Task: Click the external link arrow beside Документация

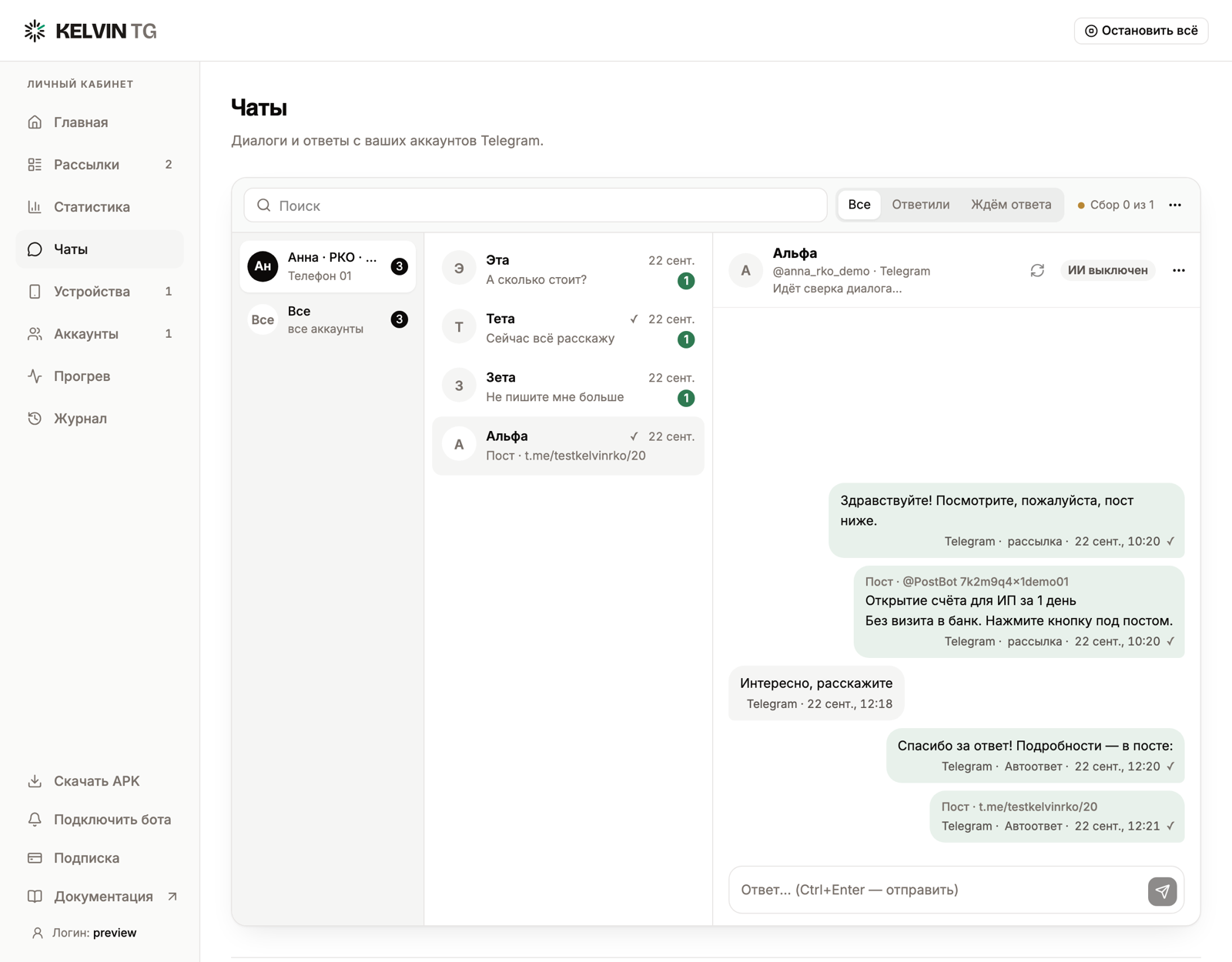Action: [x=172, y=897]
